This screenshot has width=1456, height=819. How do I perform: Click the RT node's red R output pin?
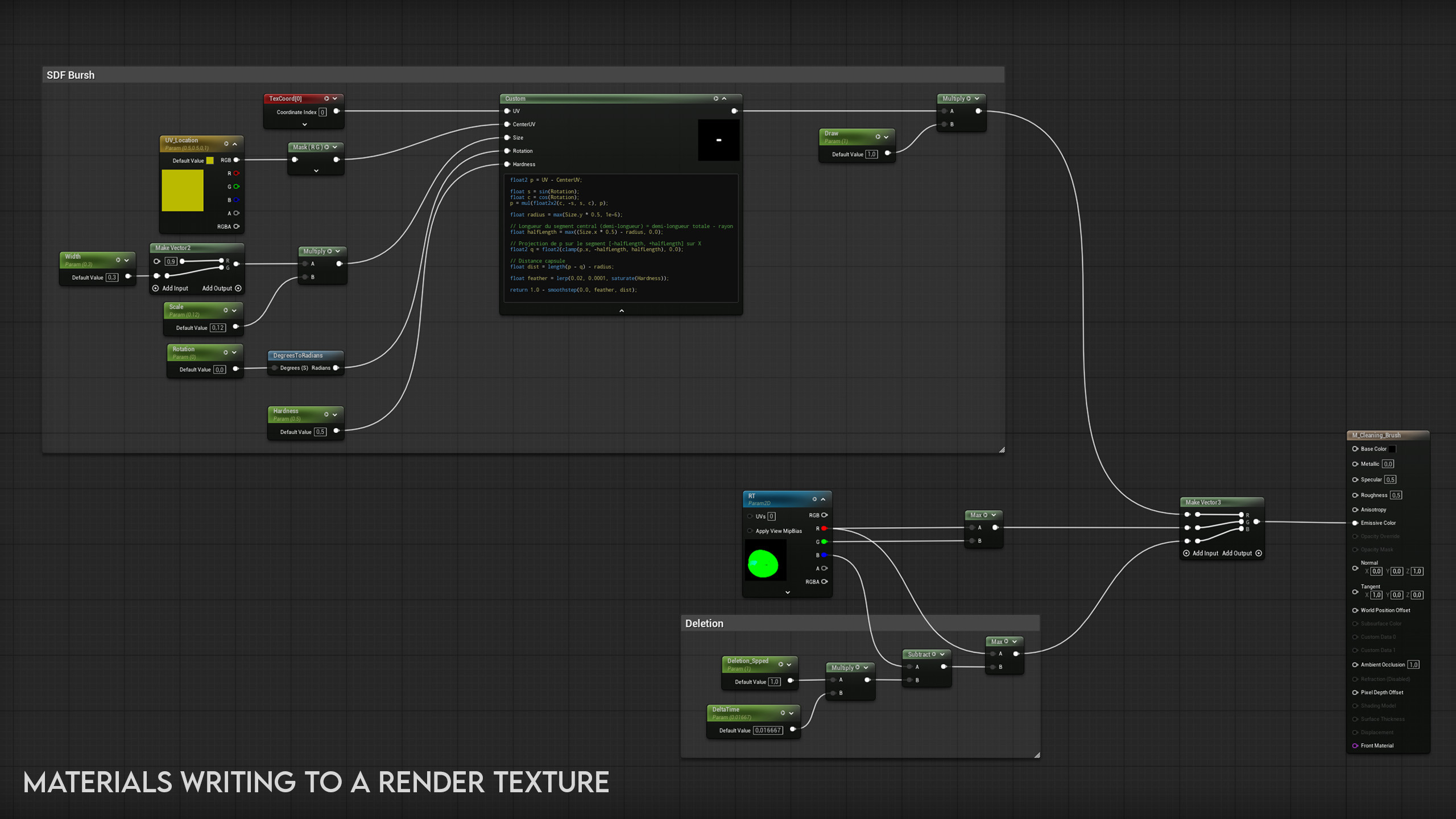(x=824, y=528)
